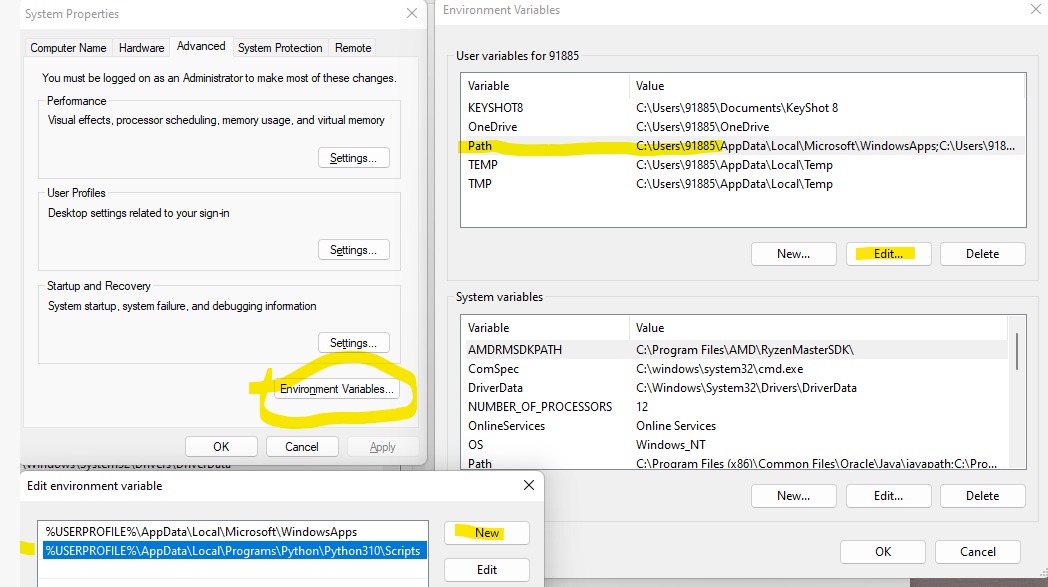Click Settings under User Profiles
Image resolution: width=1048 pixels, height=587 pixels.
[x=353, y=250]
